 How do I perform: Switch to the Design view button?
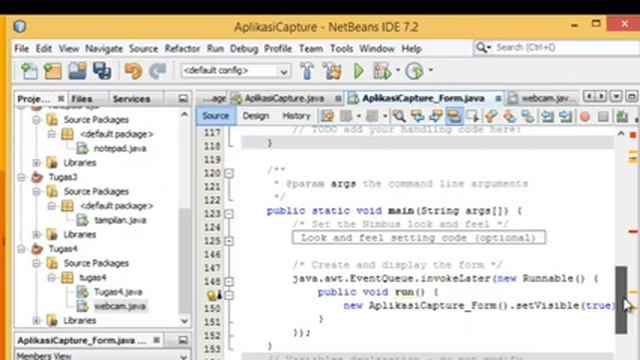point(256,116)
